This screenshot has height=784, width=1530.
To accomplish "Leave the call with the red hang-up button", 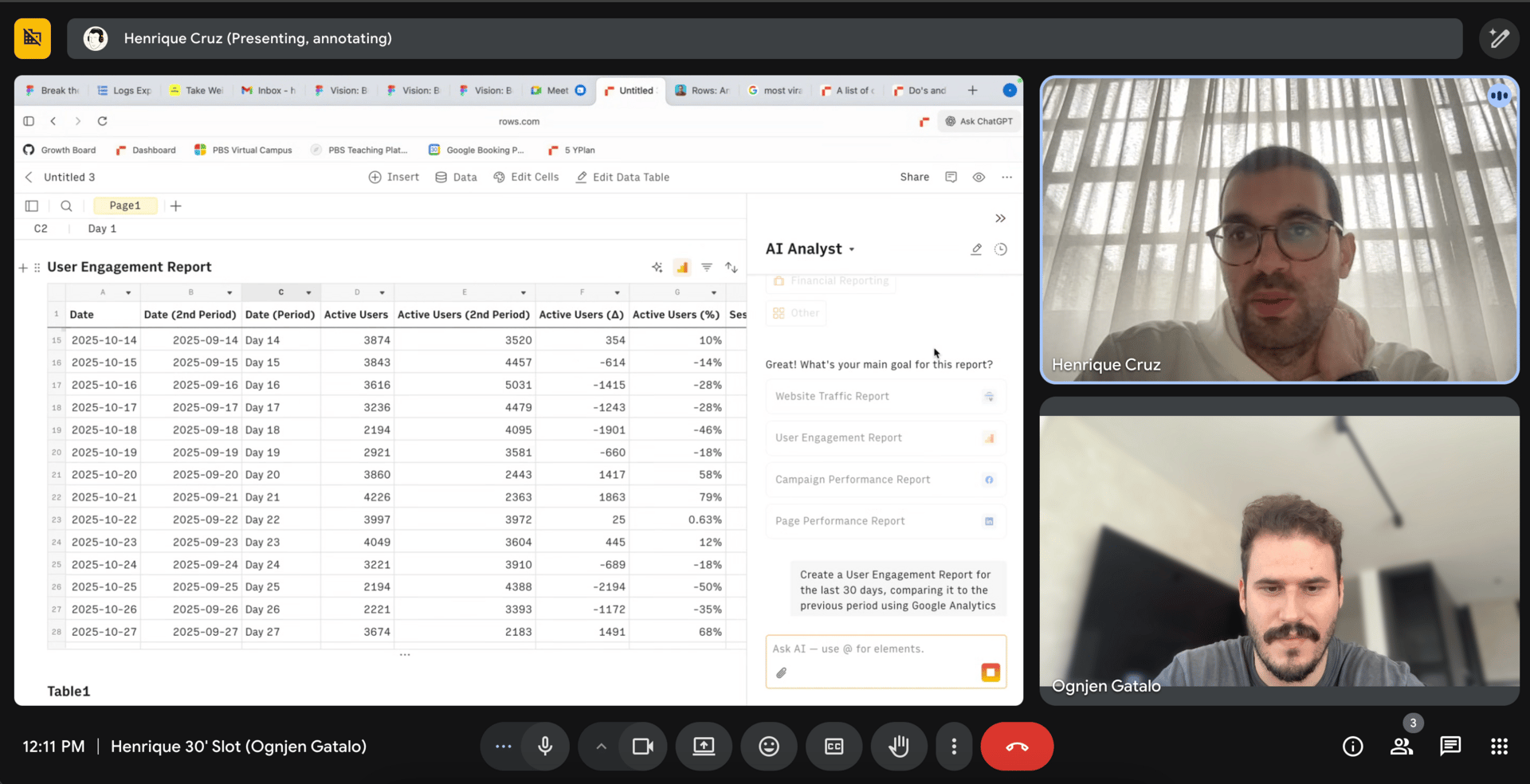I will 1017,747.
